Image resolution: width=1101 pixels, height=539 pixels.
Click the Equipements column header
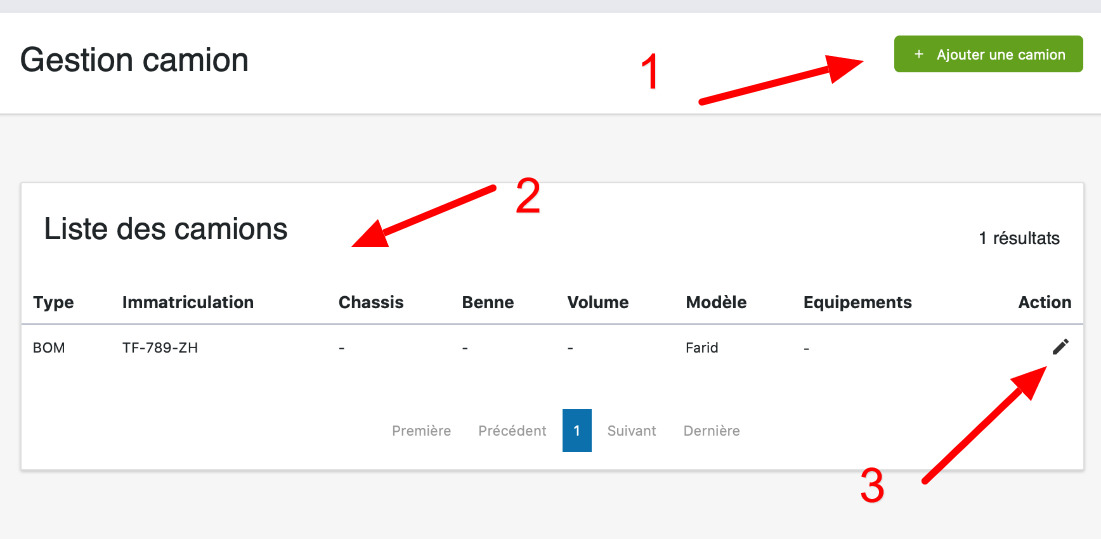click(x=857, y=302)
